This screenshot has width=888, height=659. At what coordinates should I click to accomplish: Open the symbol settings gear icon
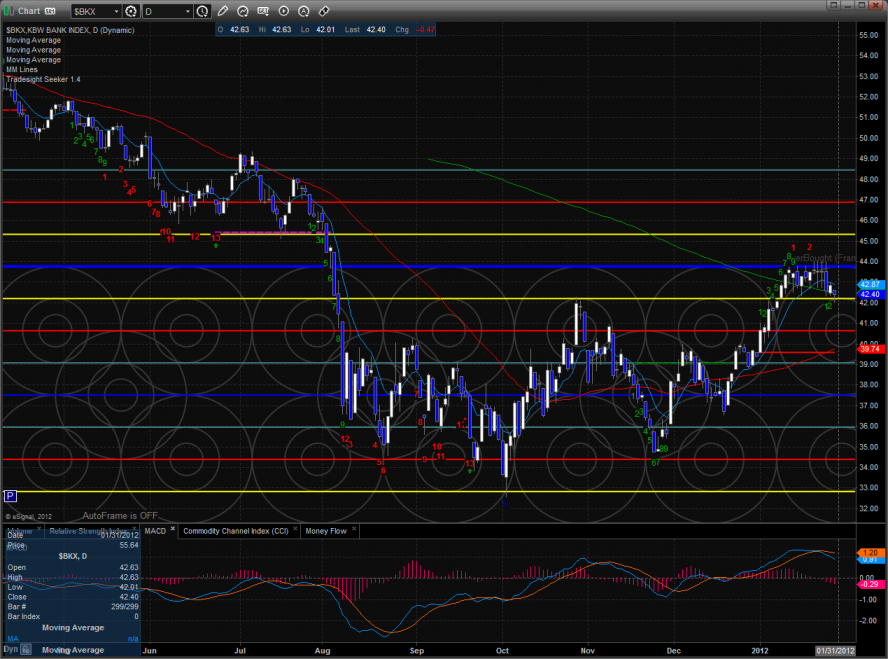coord(131,11)
